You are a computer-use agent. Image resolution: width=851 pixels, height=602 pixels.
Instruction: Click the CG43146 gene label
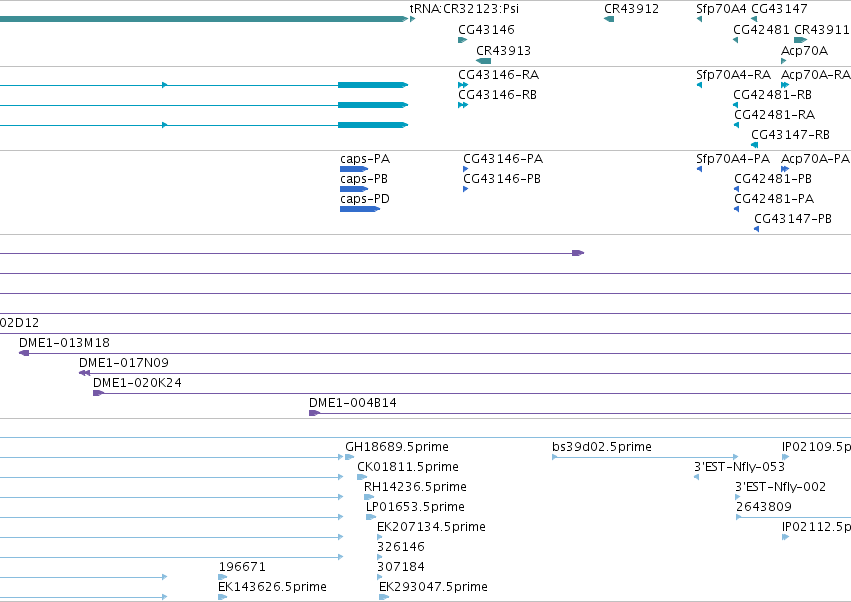tap(486, 29)
